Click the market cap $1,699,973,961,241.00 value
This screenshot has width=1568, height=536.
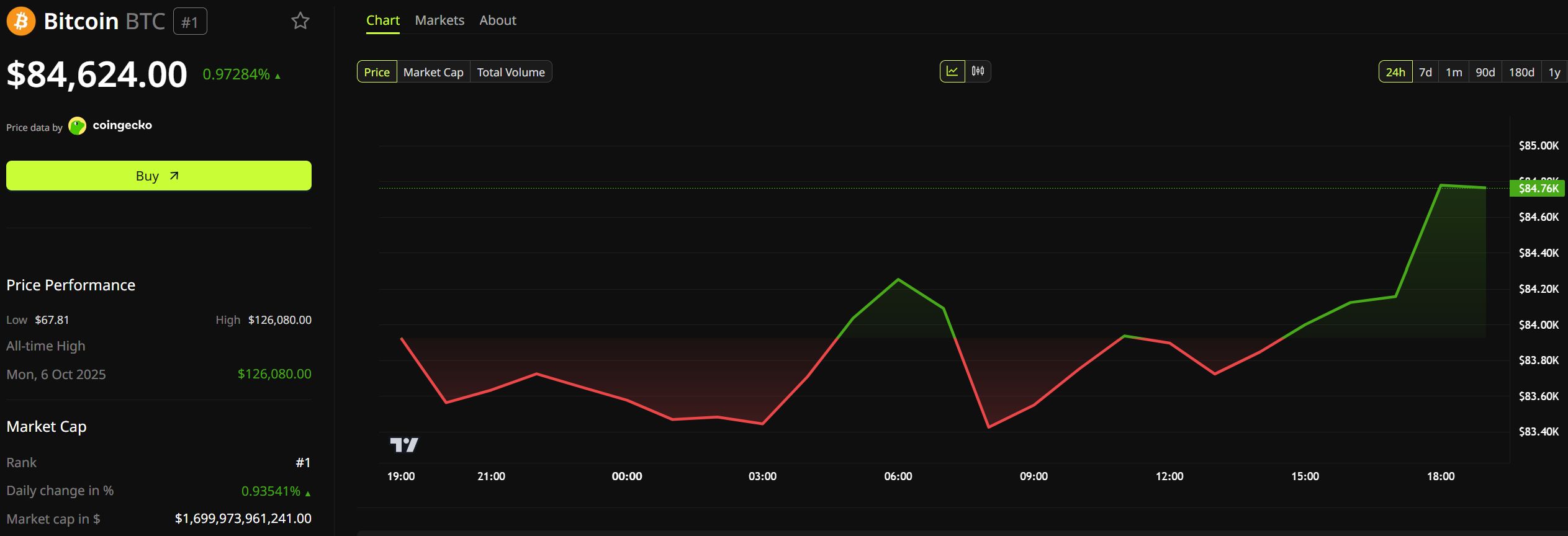coord(243,519)
